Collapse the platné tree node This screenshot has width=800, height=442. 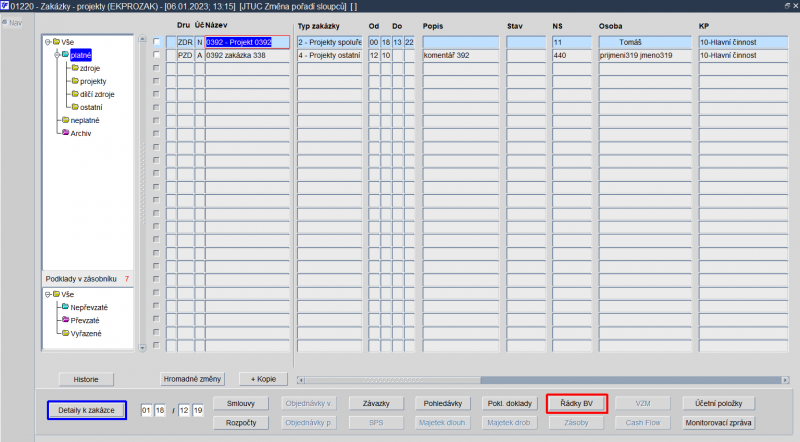[x=57, y=55]
